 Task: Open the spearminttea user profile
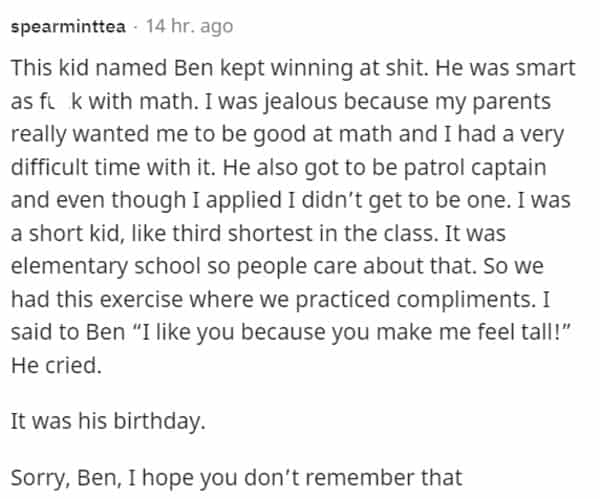pos(68,27)
